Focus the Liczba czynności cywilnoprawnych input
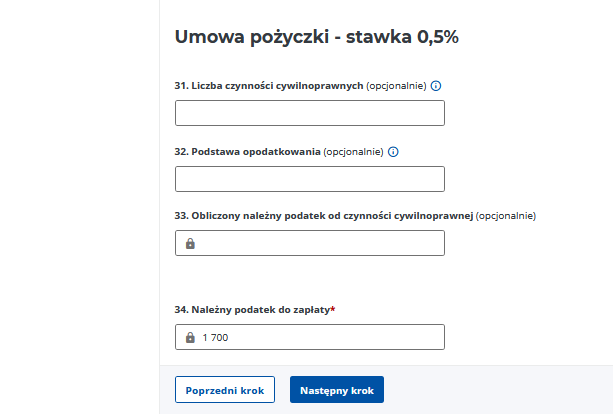The width and height of the screenshot is (613, 420). pos(310,113)
